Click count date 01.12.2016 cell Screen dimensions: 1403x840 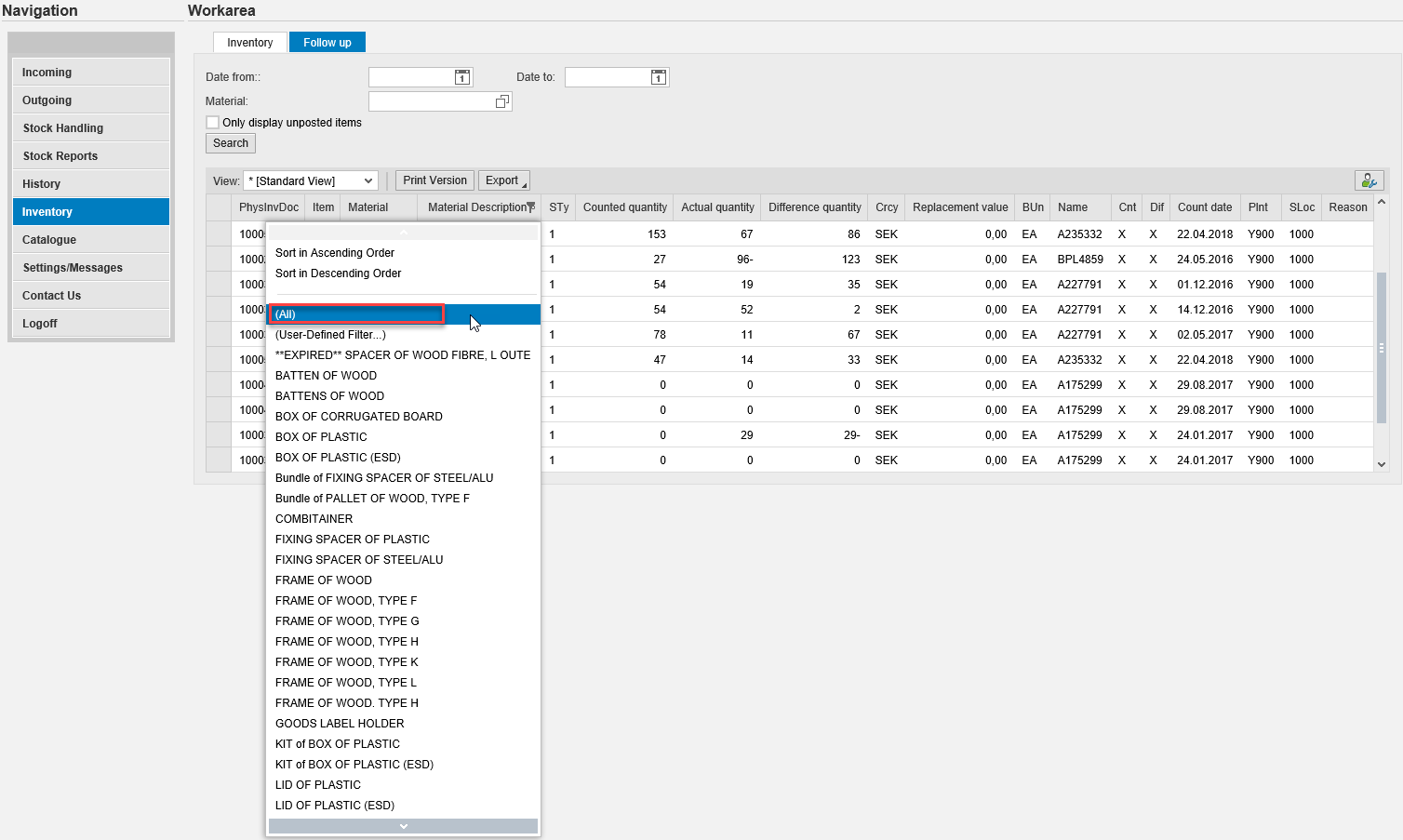coord(1205,285)
